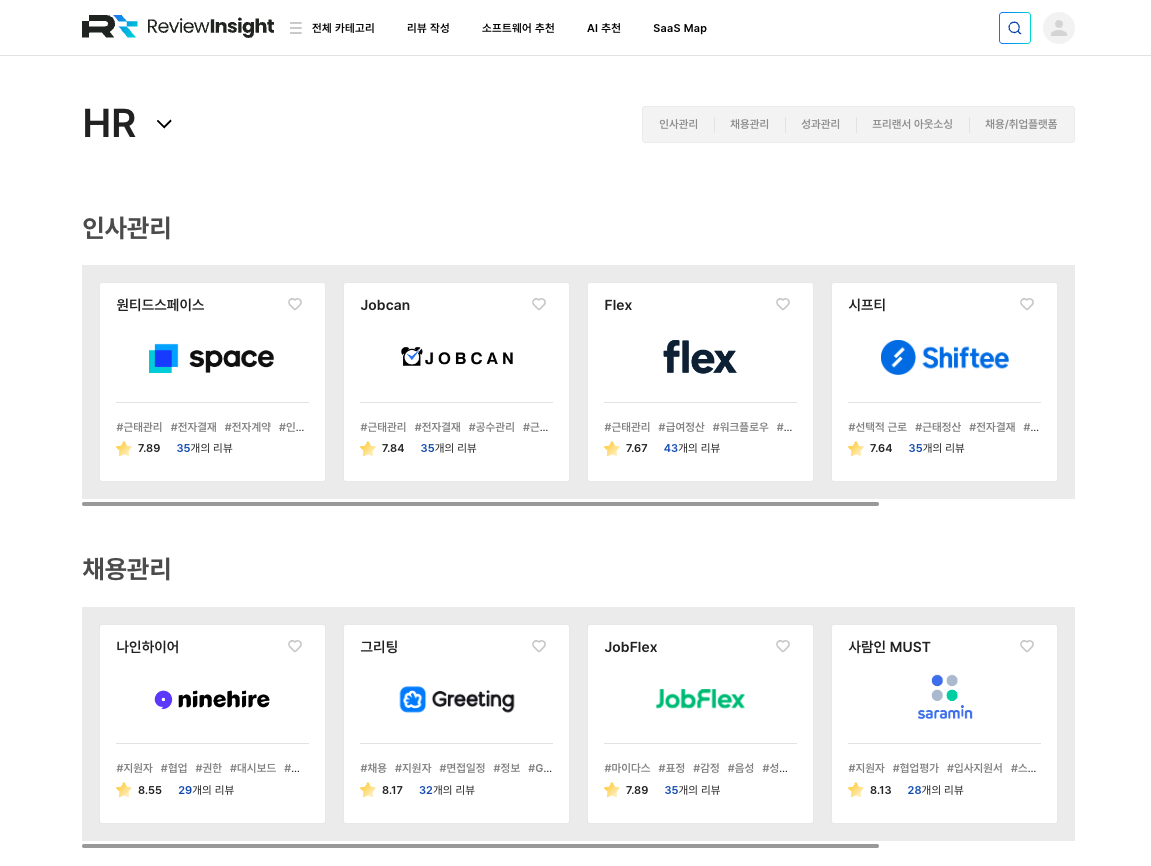Click the flex logo image
This screenshot has height=866, width=1151.
pos(700,357)
